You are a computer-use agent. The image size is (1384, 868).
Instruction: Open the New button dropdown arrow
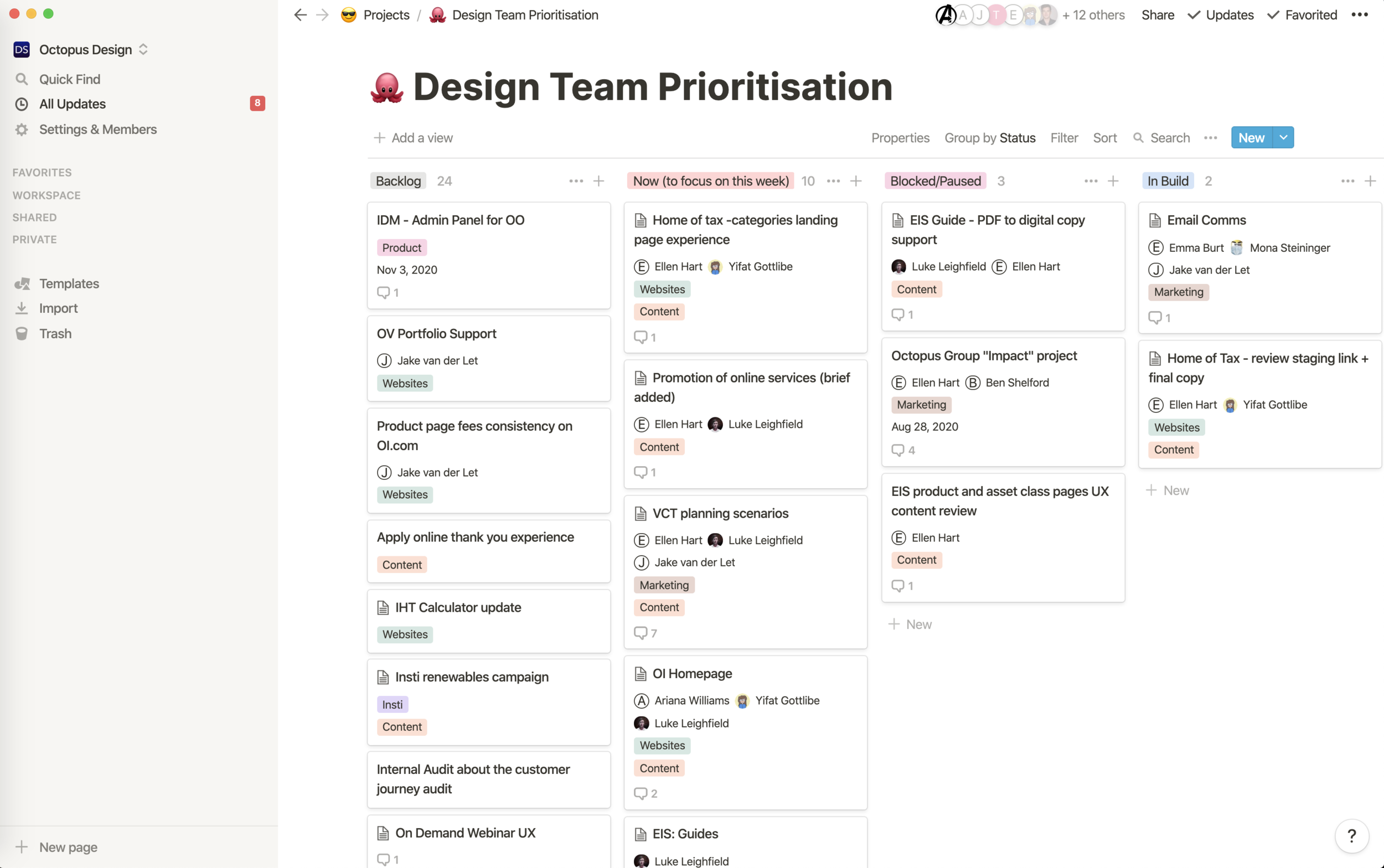pos(1284,138)
